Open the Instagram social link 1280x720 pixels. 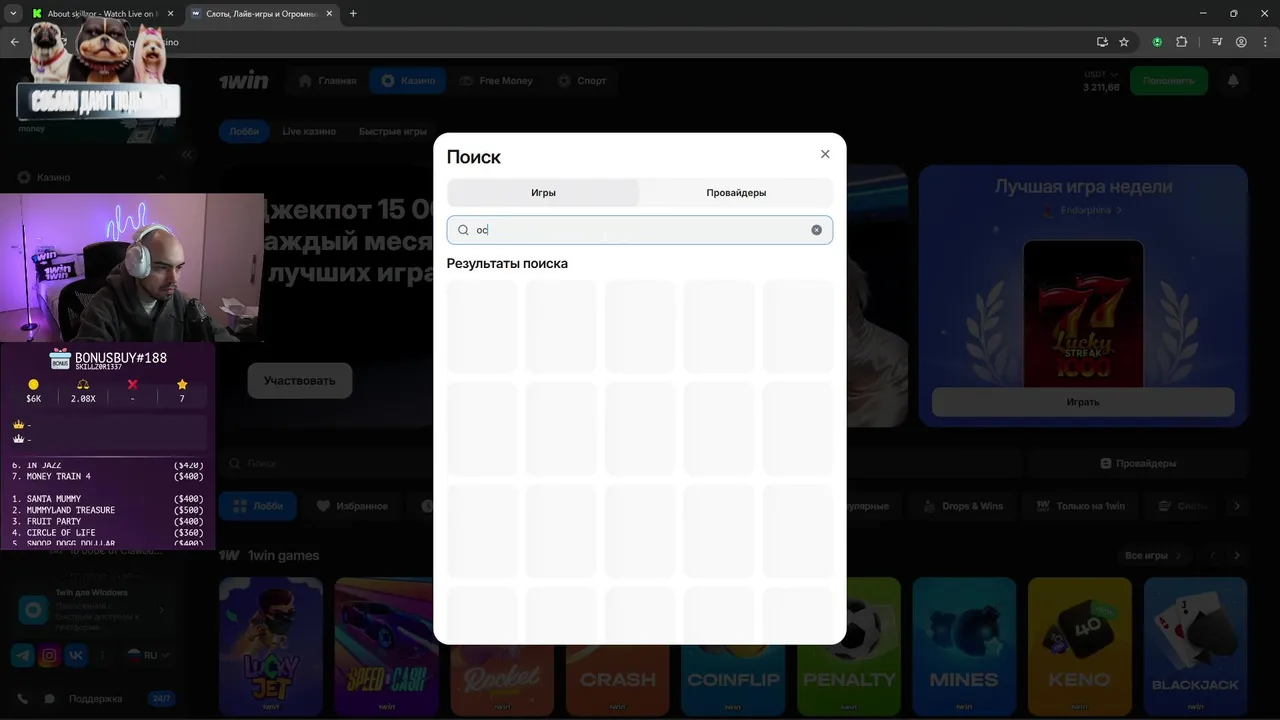pos(49,655)
